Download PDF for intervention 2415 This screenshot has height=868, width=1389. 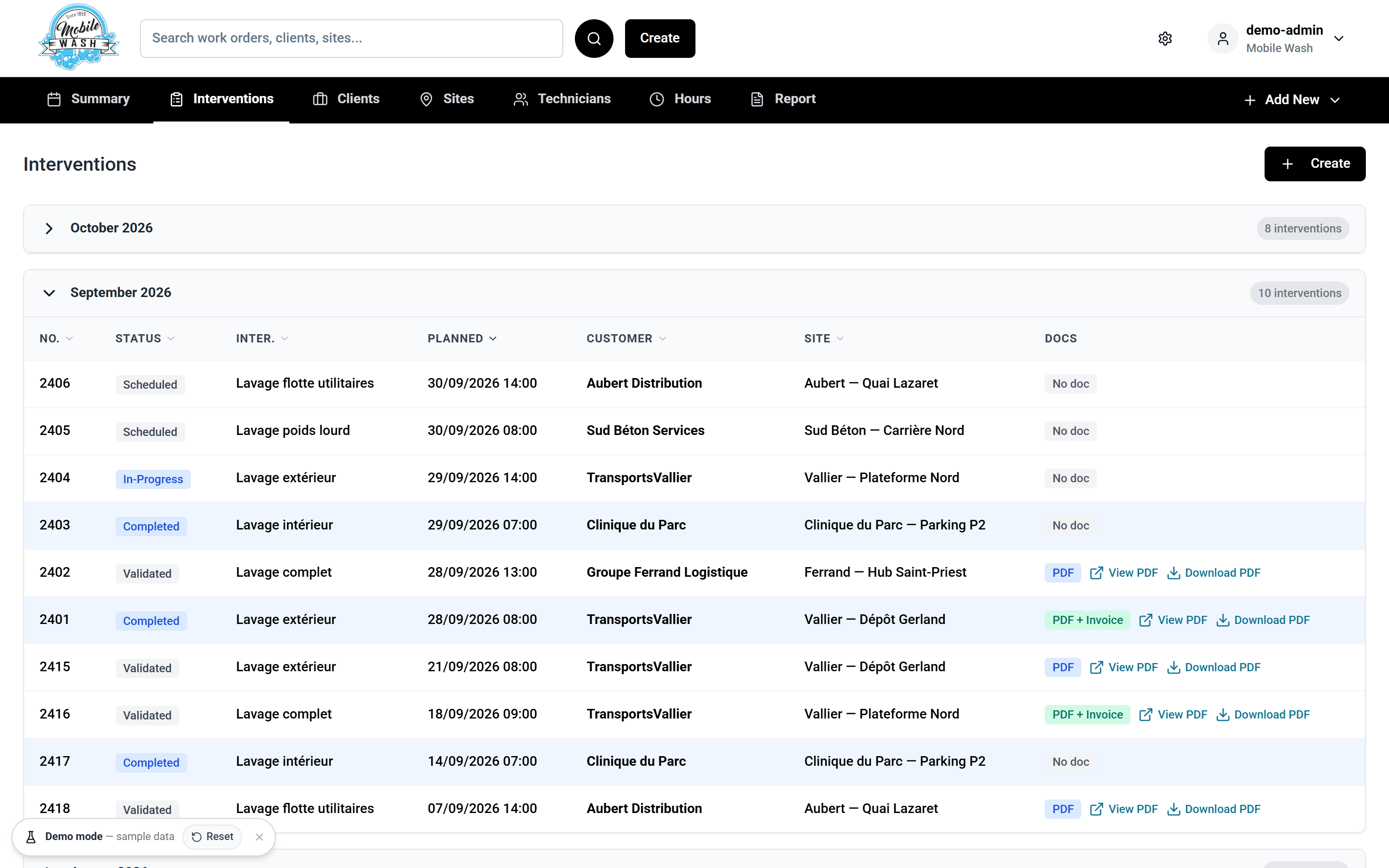[x=1214, y=667]
